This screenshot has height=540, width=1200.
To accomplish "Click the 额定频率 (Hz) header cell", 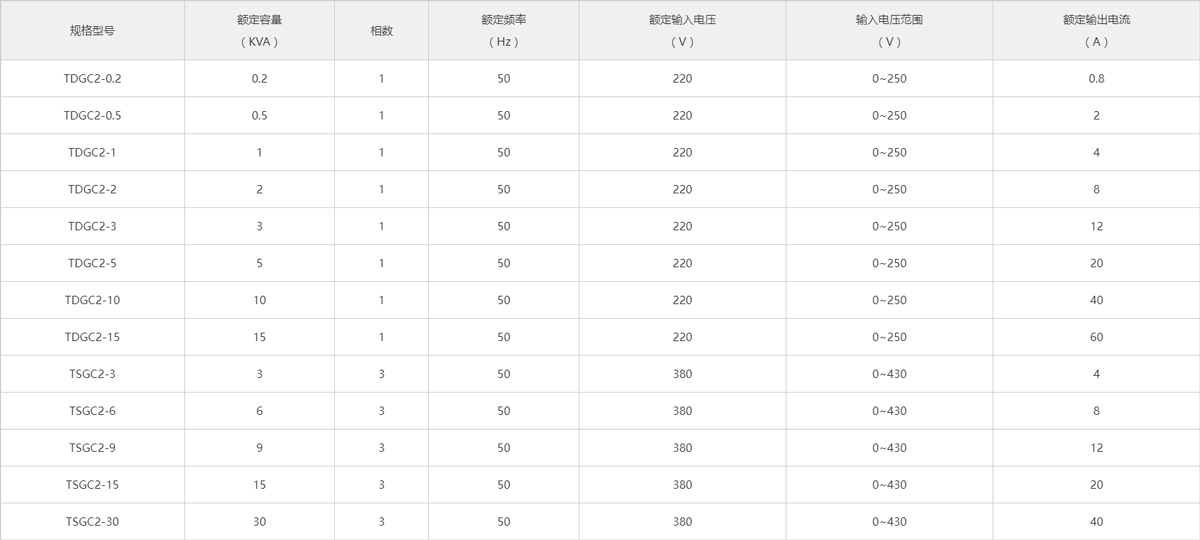I will (503, 31).
